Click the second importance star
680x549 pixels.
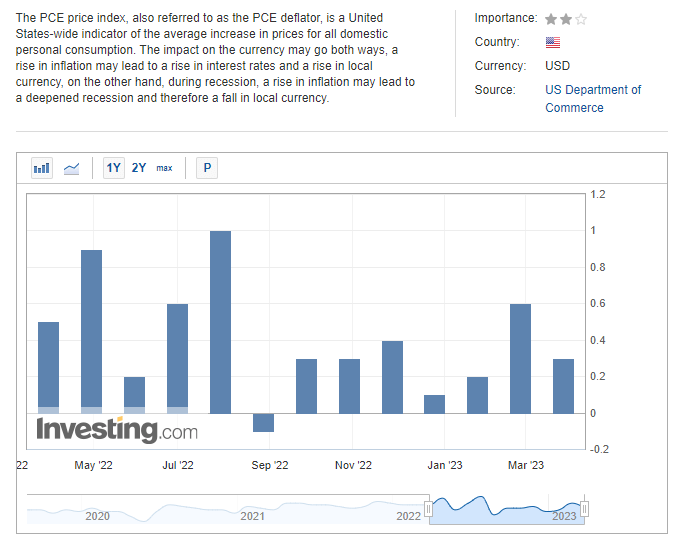point(566,19)
